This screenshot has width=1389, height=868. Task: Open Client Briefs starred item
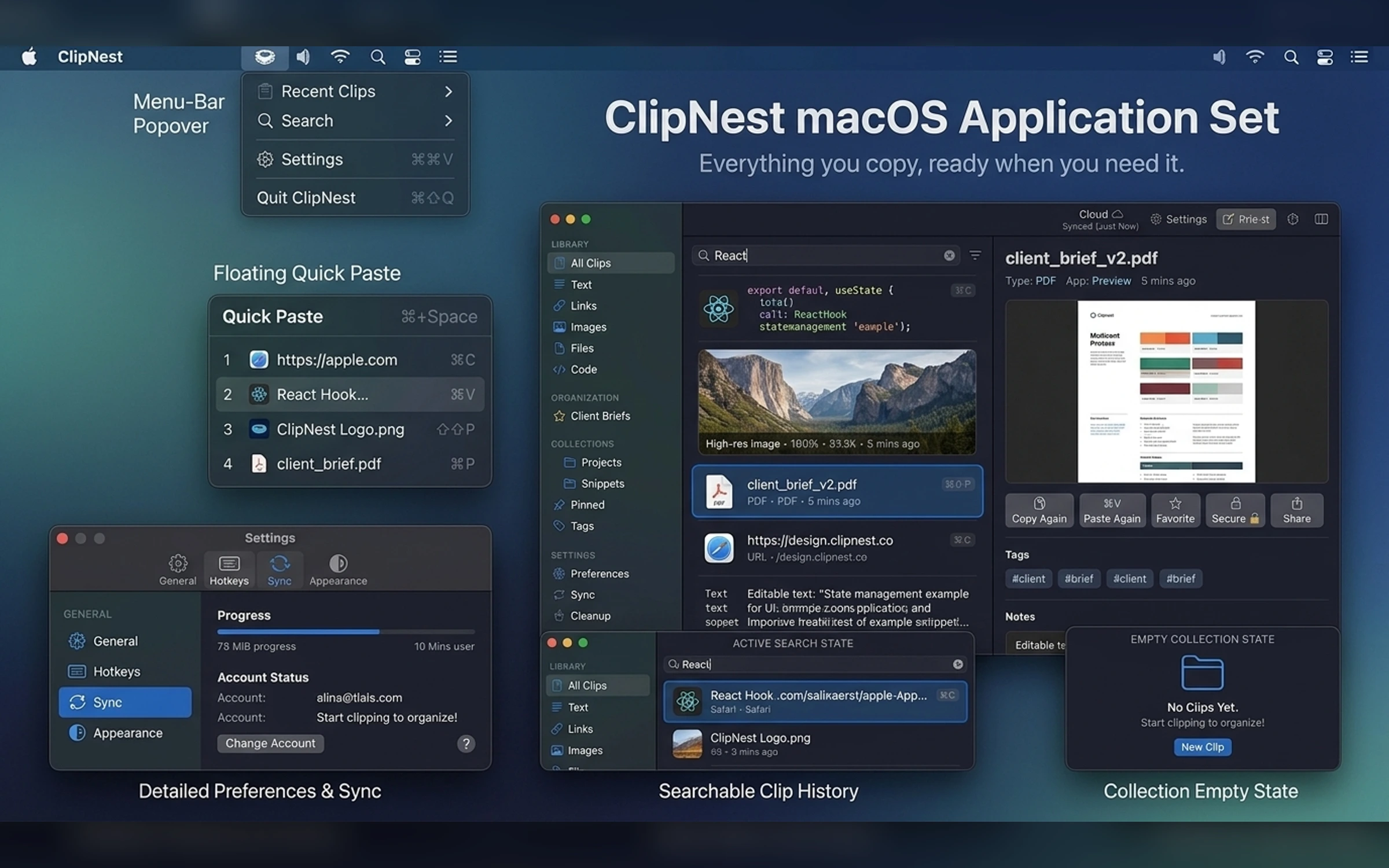point(611,416)
